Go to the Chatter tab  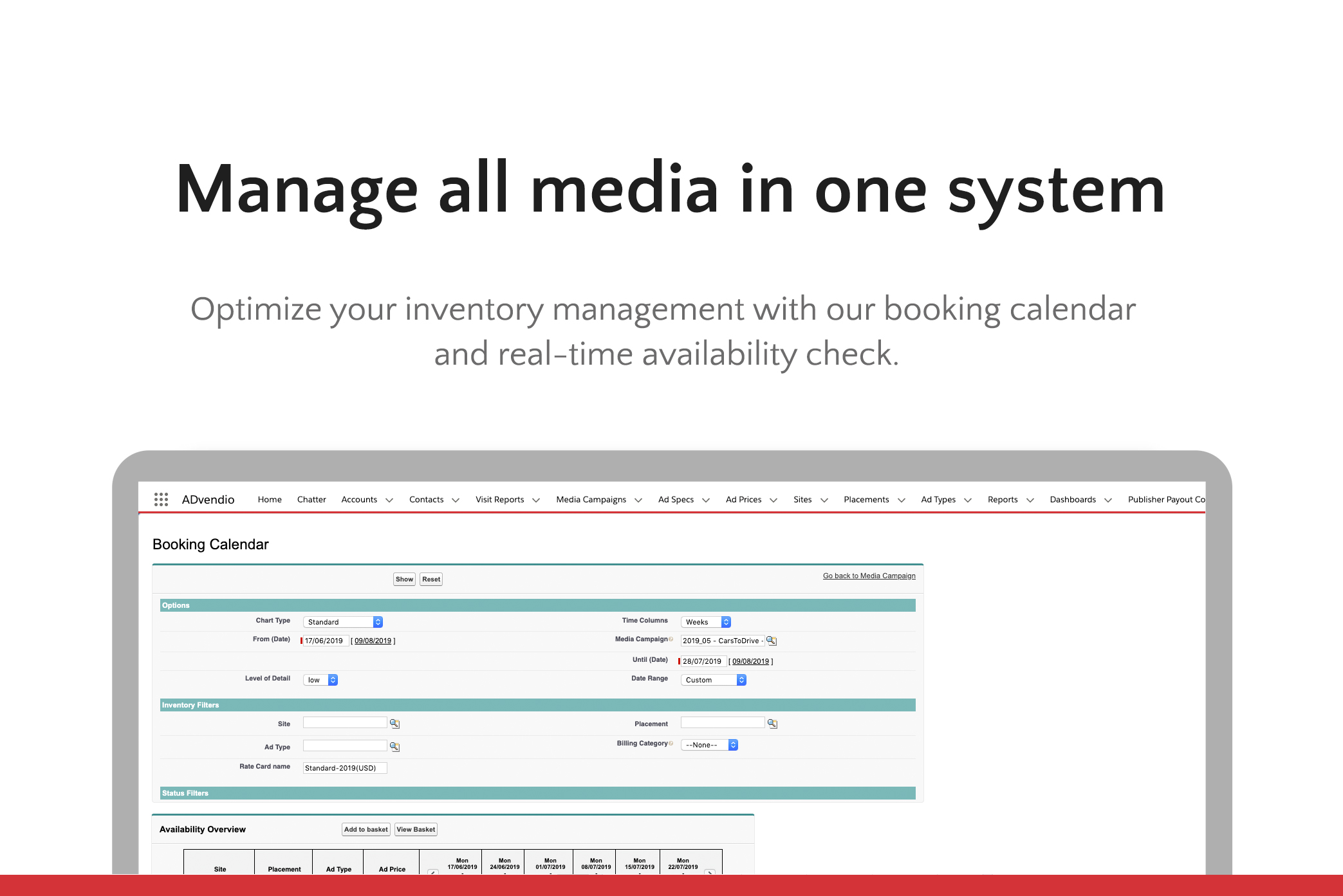tap(311, 499)
